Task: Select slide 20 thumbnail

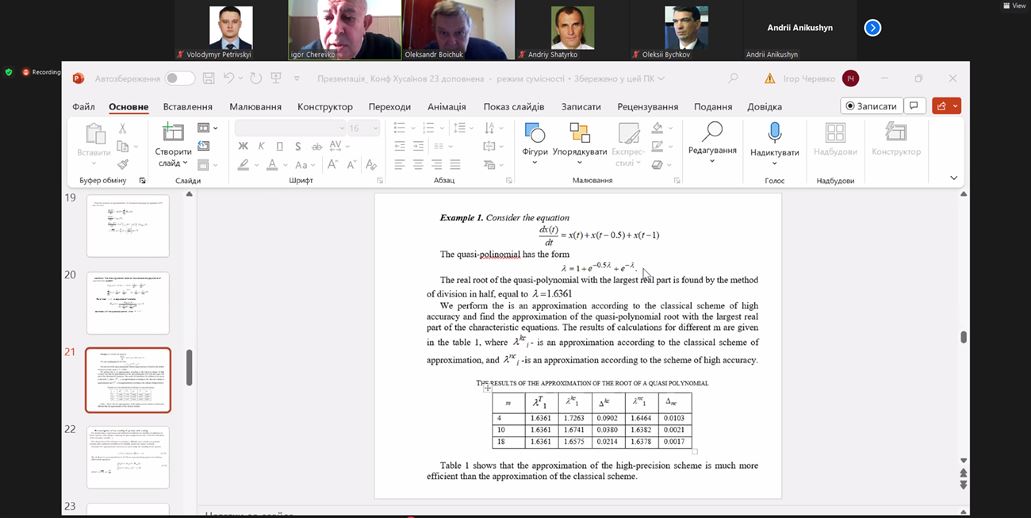Action: tap(128, 303)
